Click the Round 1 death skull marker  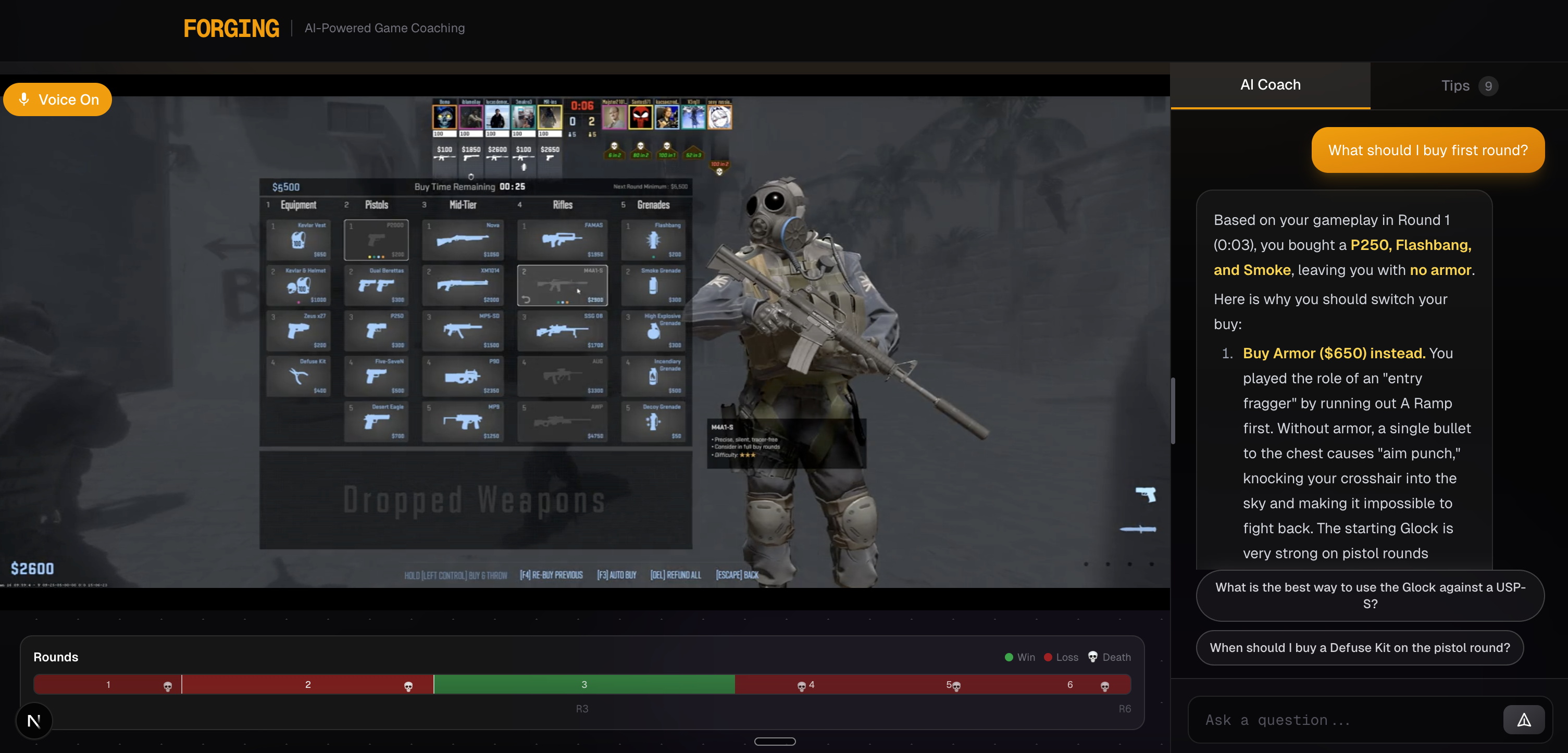167,686
